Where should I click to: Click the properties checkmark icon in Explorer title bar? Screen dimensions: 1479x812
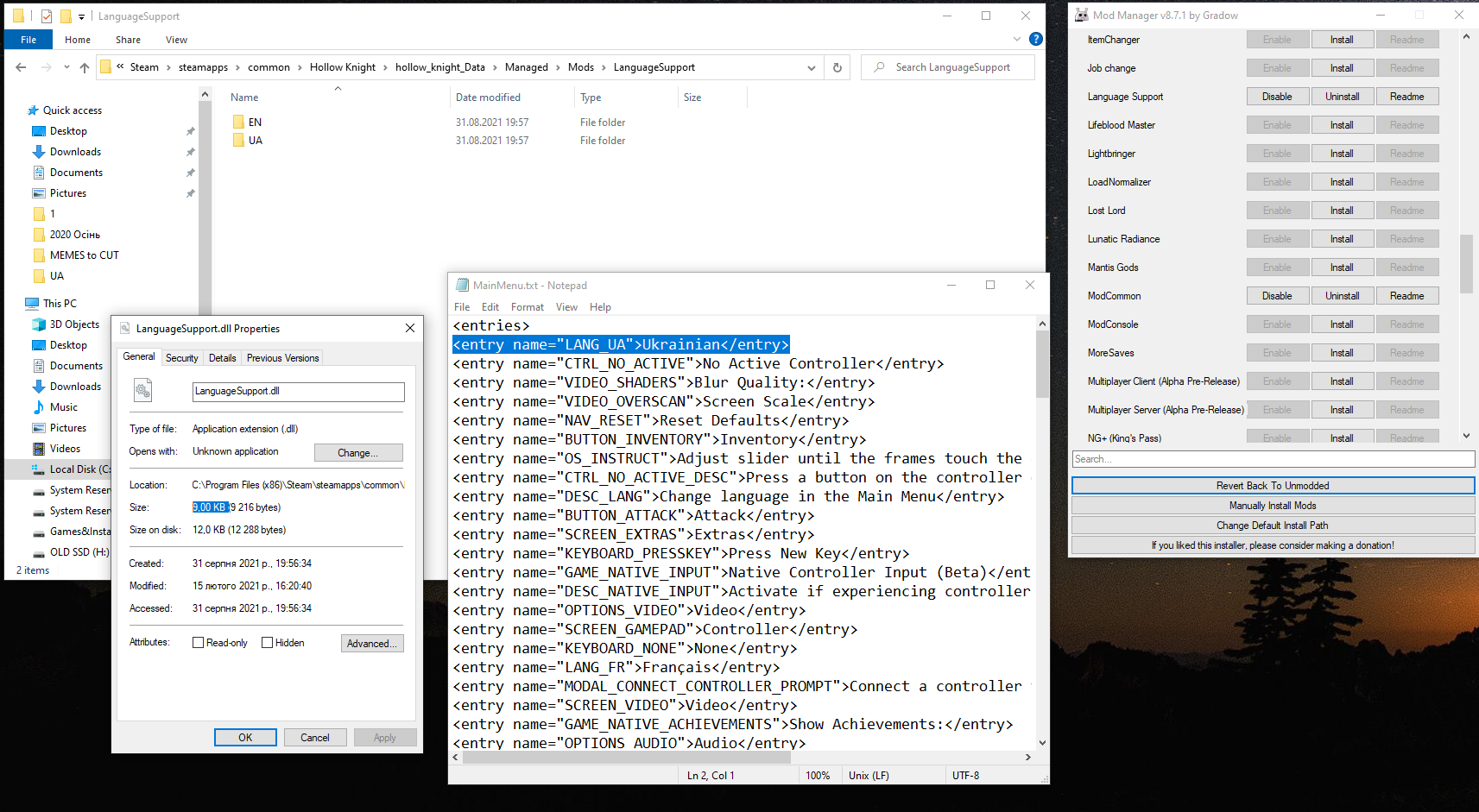coord(46,16)
